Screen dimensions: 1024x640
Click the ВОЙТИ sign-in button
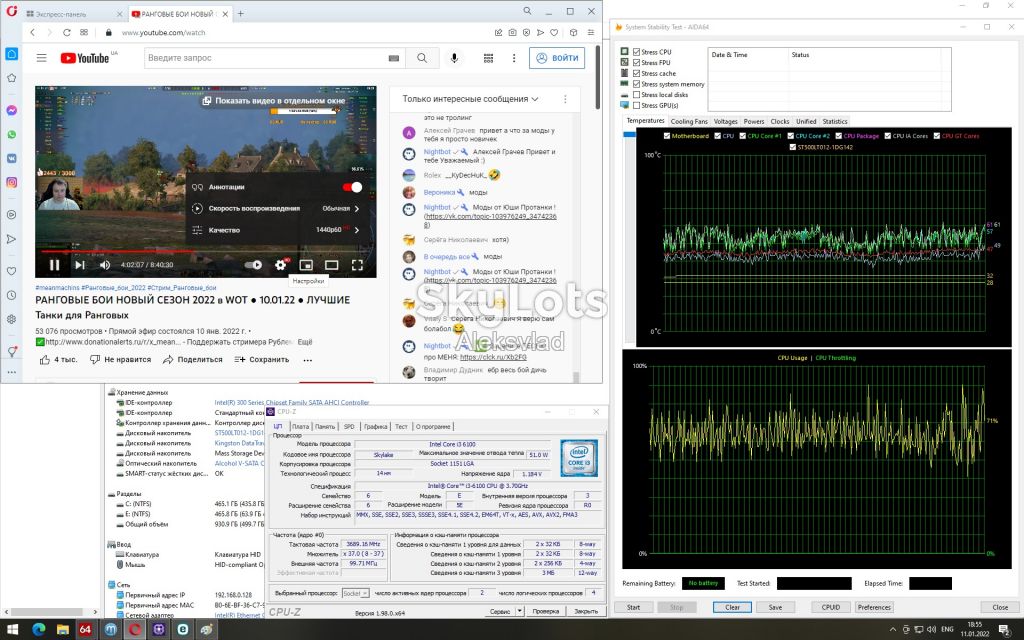point(557,58)
